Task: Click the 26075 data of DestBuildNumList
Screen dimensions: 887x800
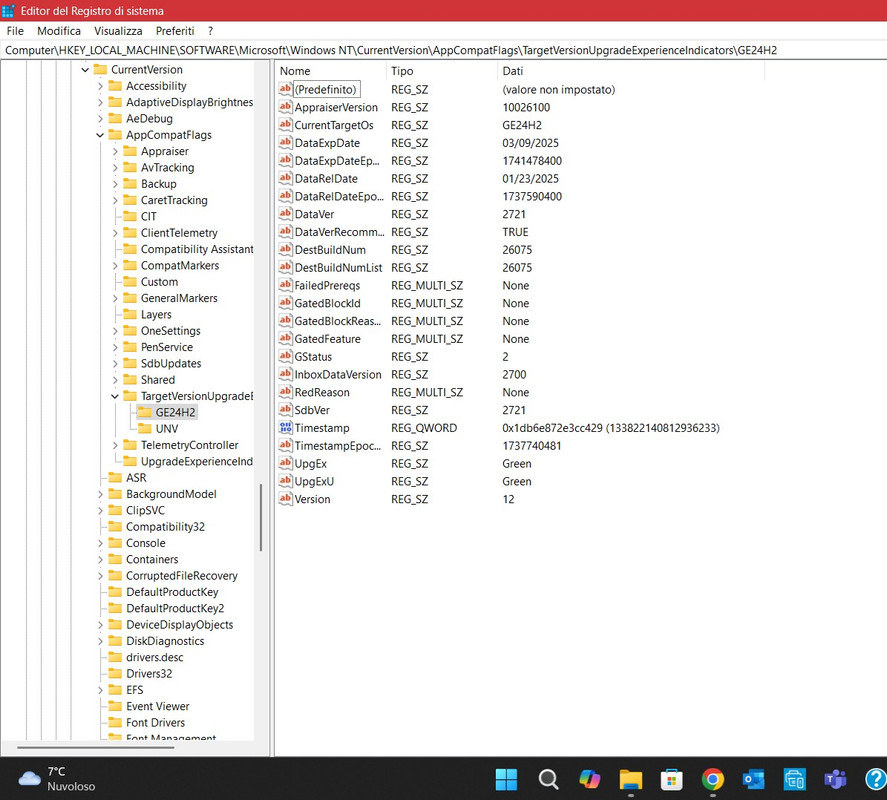Action: point(517,268)
